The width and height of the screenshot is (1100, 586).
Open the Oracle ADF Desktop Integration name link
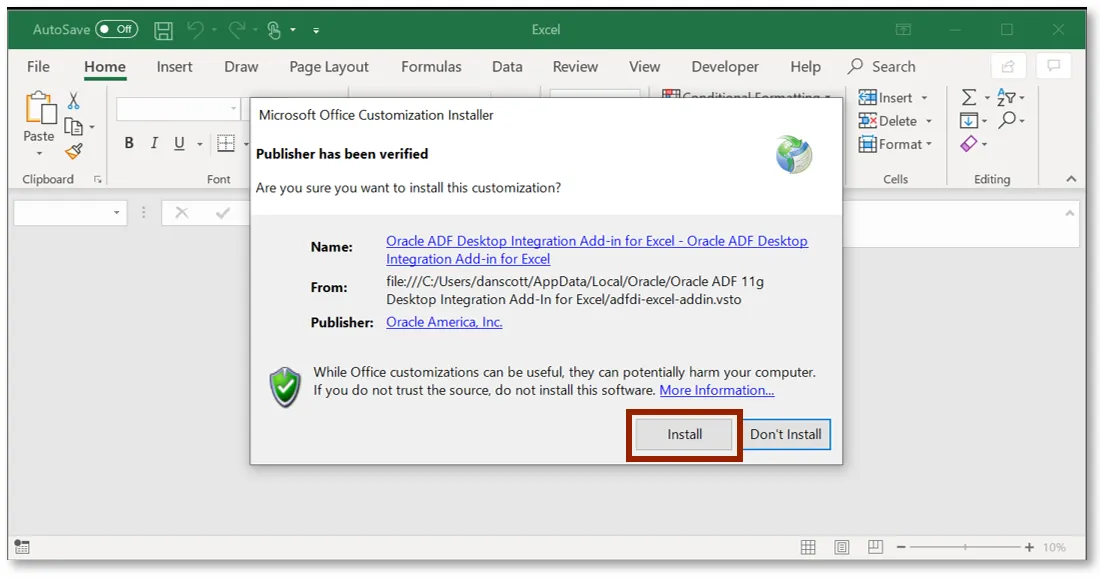[597, 250]
